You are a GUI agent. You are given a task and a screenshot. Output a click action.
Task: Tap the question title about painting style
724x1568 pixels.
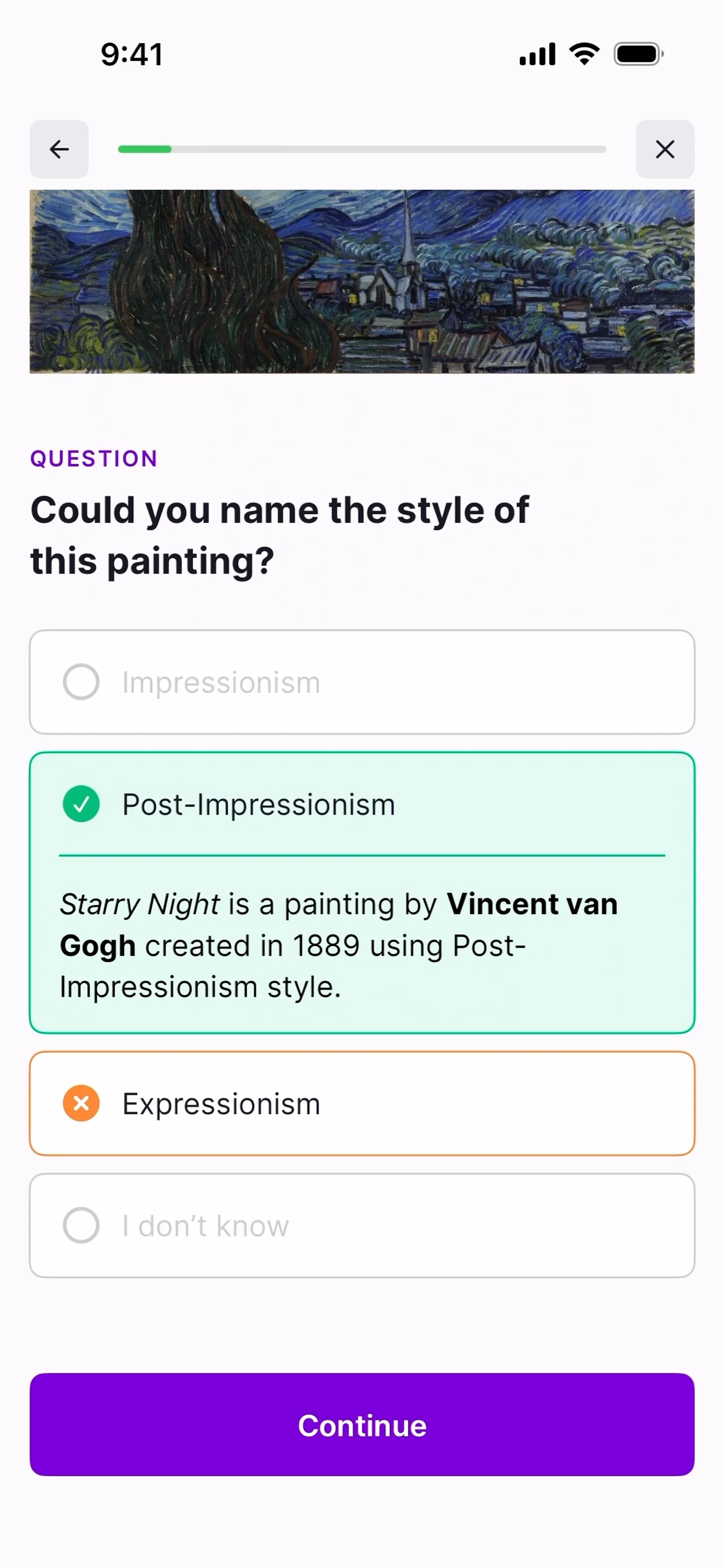tap(279, 535)
